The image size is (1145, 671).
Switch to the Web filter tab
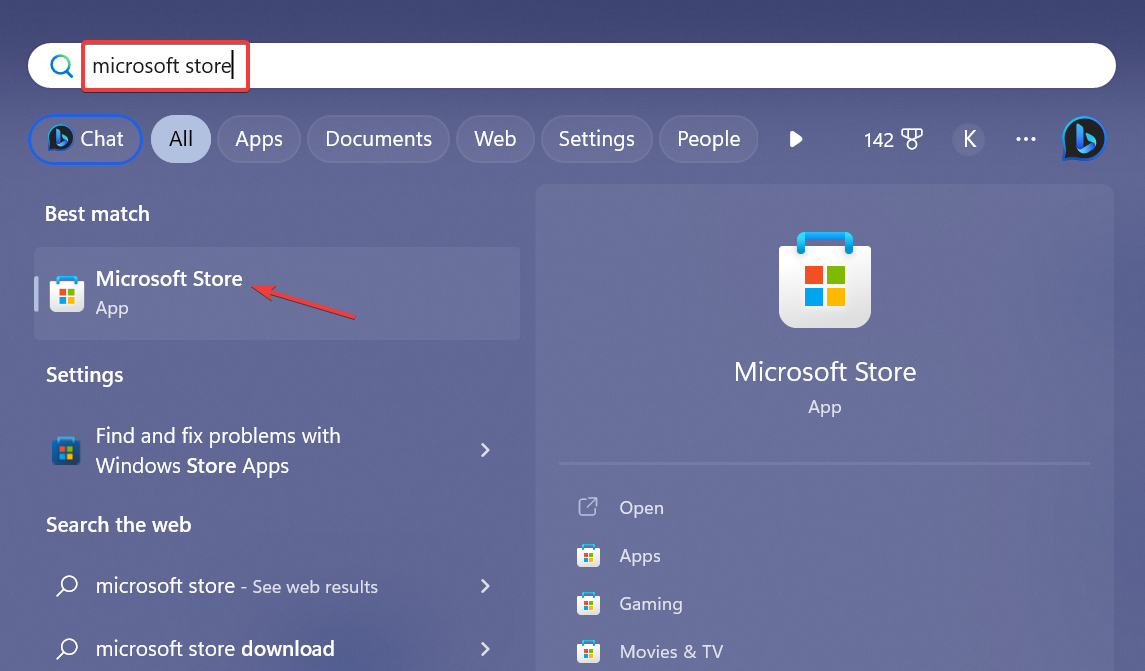pos(495,139)
